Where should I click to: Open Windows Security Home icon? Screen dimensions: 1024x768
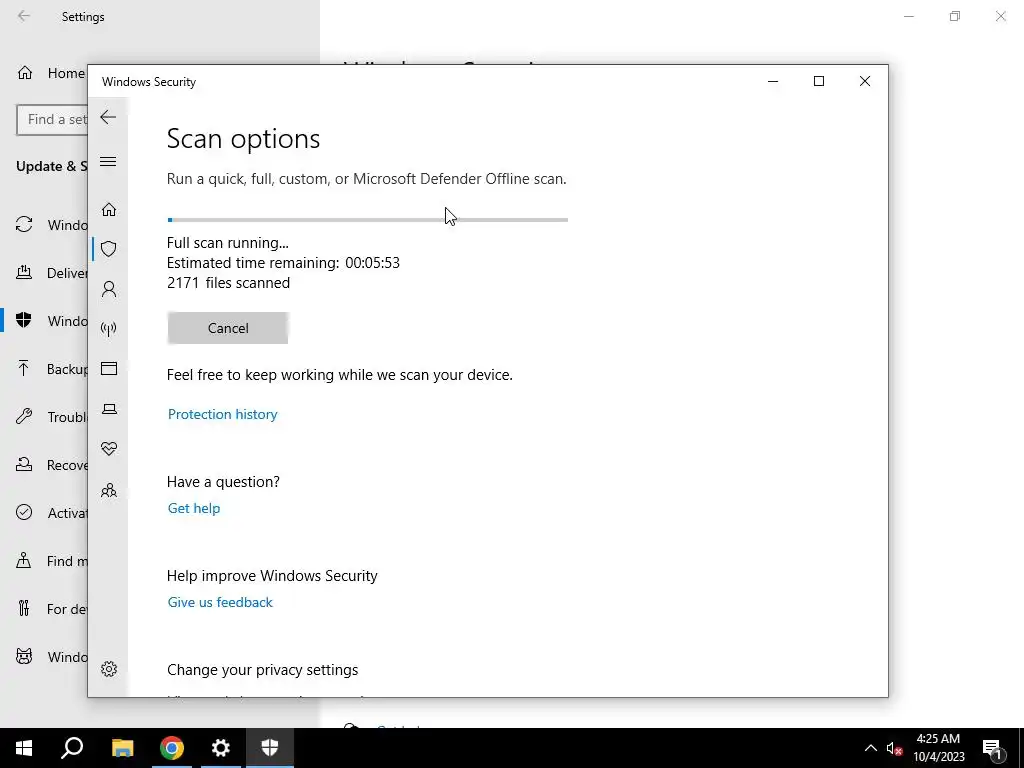pyautogui.click(x=109, y=210)
